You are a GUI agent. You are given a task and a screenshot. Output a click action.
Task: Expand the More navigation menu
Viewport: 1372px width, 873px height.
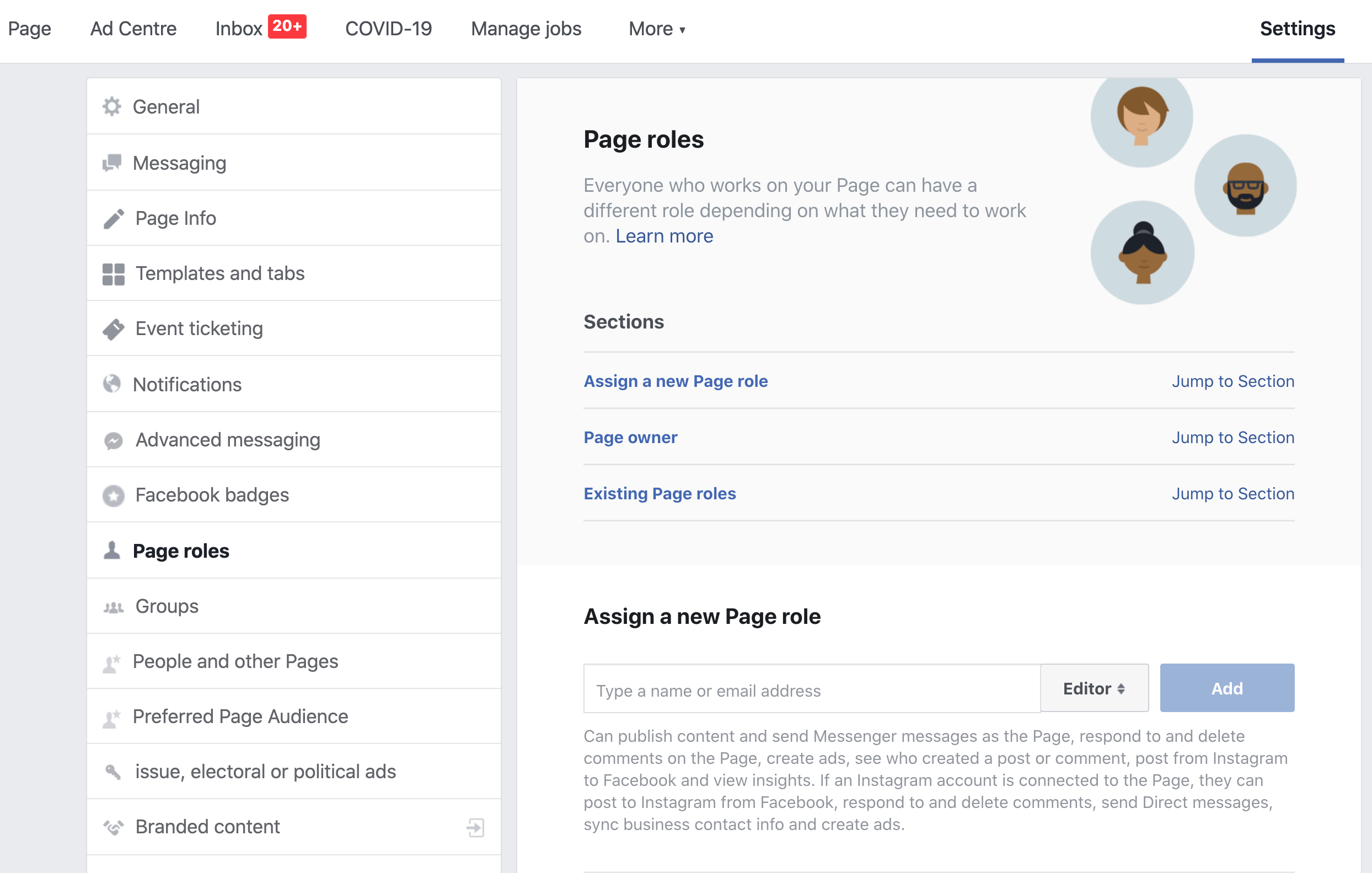[x=656, y=29]
